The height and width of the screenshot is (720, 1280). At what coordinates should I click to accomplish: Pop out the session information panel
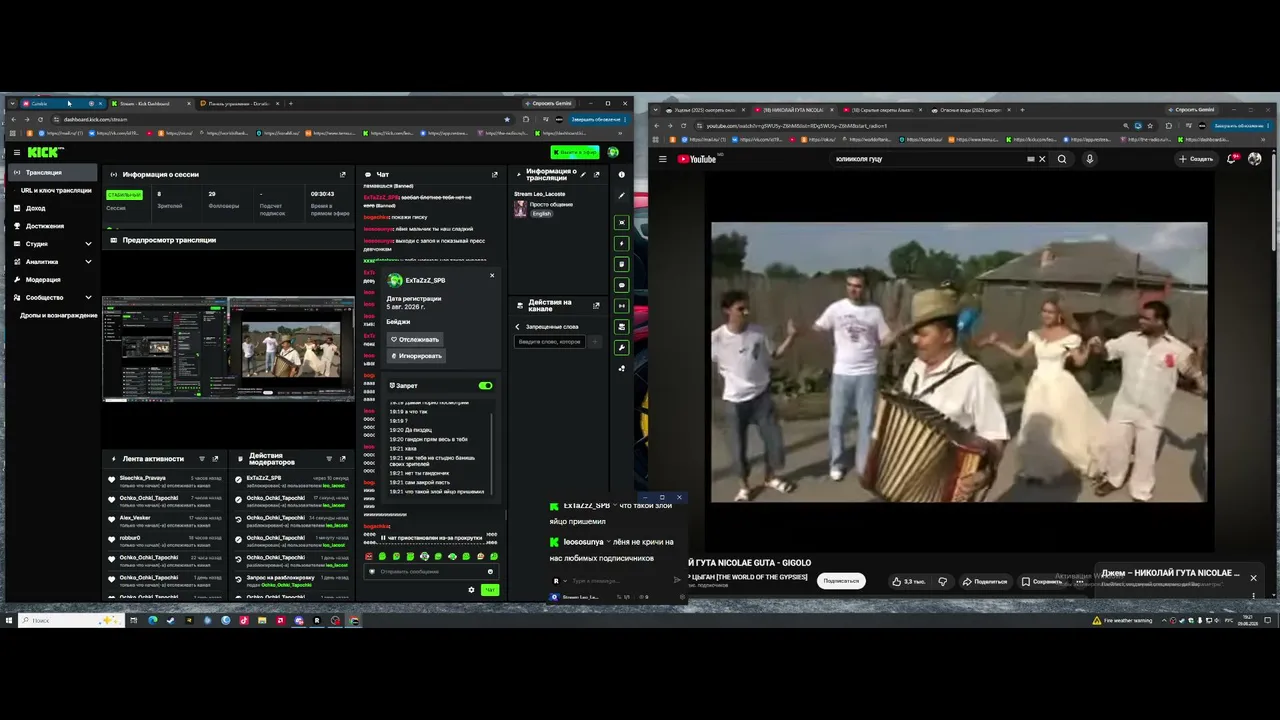(x=343, y=175)
